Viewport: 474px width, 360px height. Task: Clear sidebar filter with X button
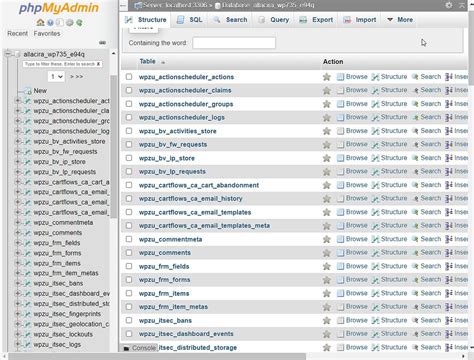pyautogui.click(x=99, y=64)
